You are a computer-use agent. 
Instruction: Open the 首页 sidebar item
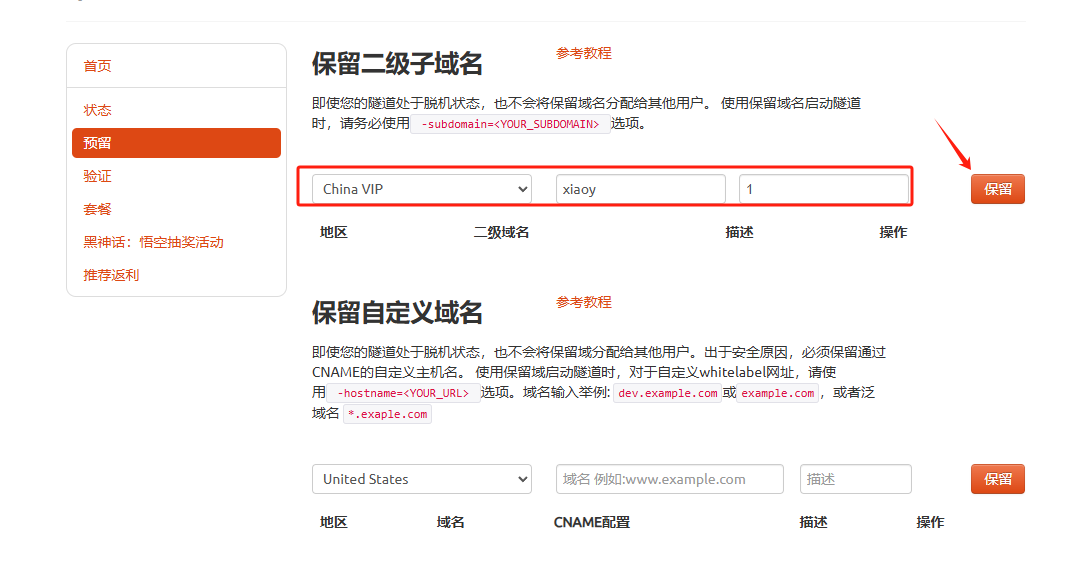(97, 66)
